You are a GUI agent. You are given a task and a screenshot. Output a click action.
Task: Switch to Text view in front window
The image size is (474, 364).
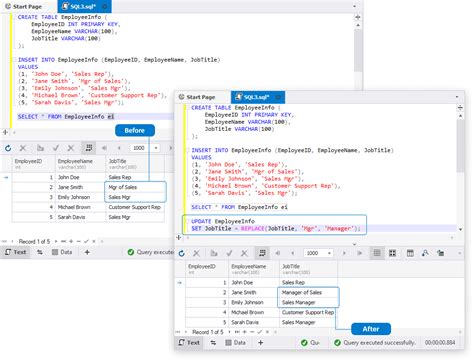(189, 343)
